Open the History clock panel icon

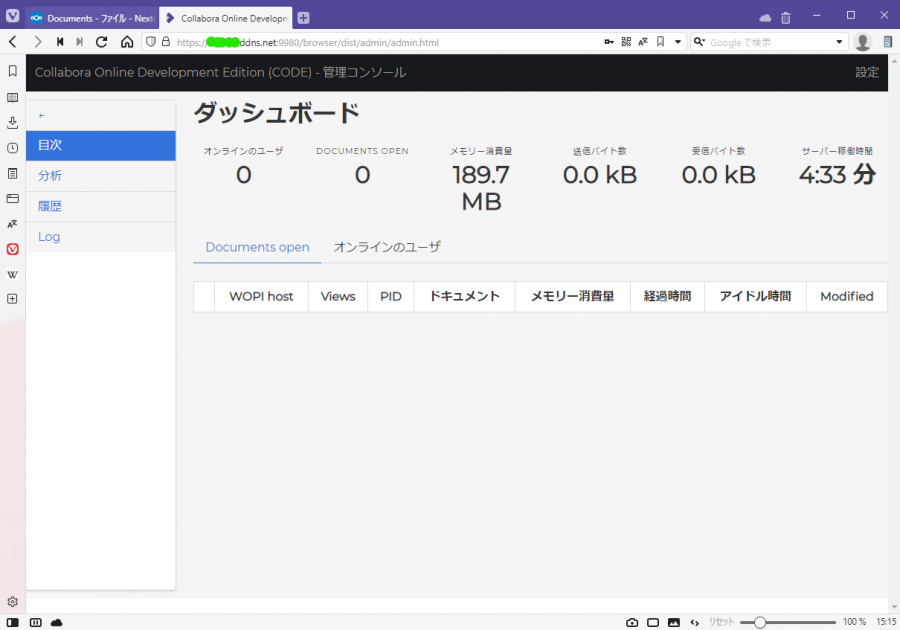tap(12, 148)
